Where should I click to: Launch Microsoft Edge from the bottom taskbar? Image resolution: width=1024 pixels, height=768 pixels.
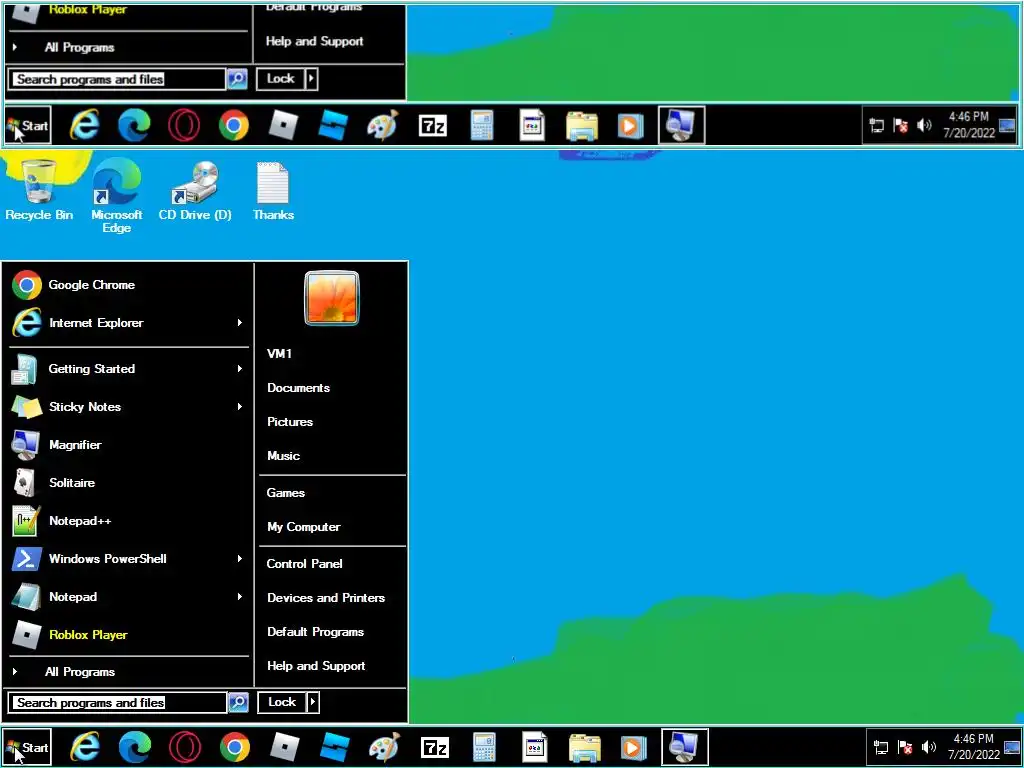coord(135,747)
